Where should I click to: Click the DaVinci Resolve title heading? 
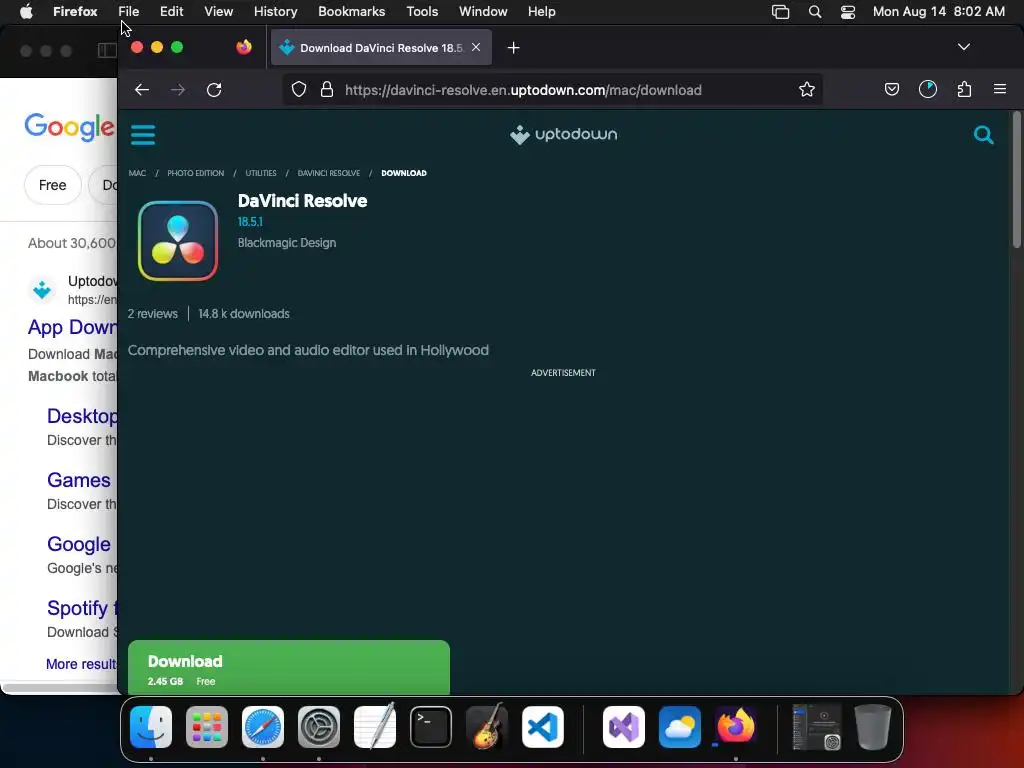click(302, 201)
